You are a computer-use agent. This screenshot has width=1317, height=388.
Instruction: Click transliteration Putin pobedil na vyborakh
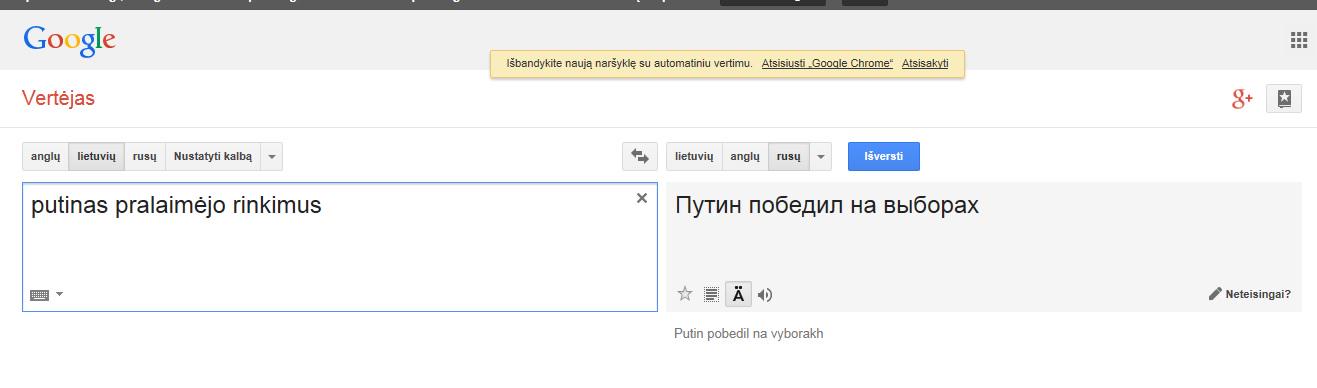click(x=749, y=334)
